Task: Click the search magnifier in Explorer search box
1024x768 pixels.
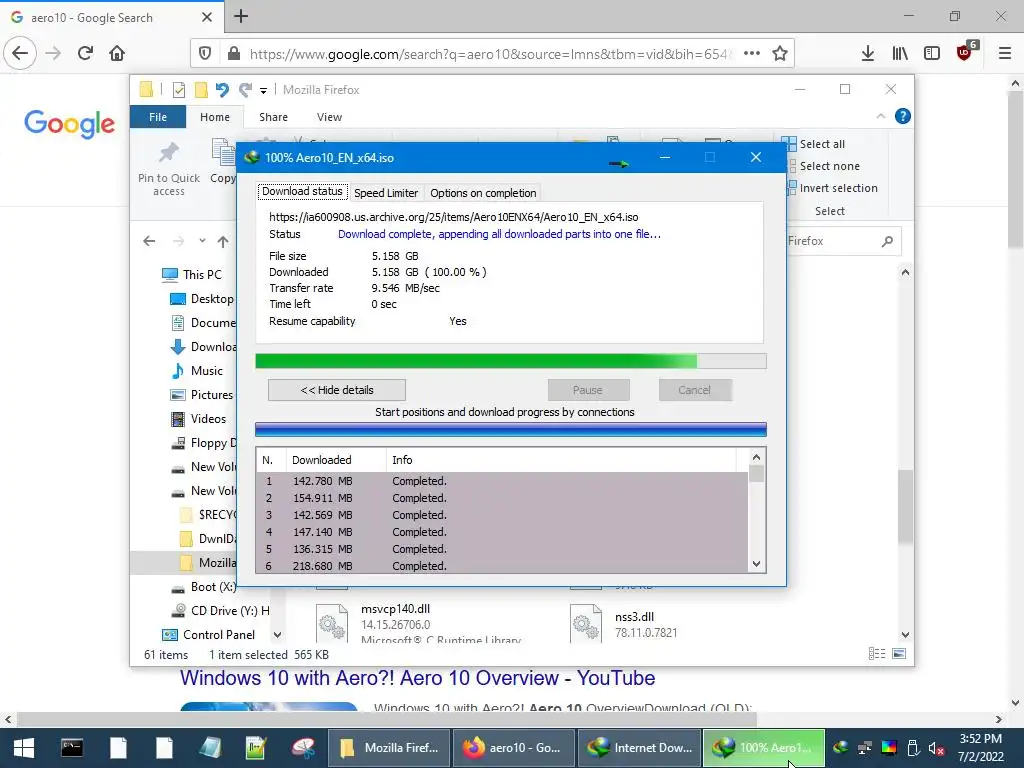Action: tap(887, 242)
